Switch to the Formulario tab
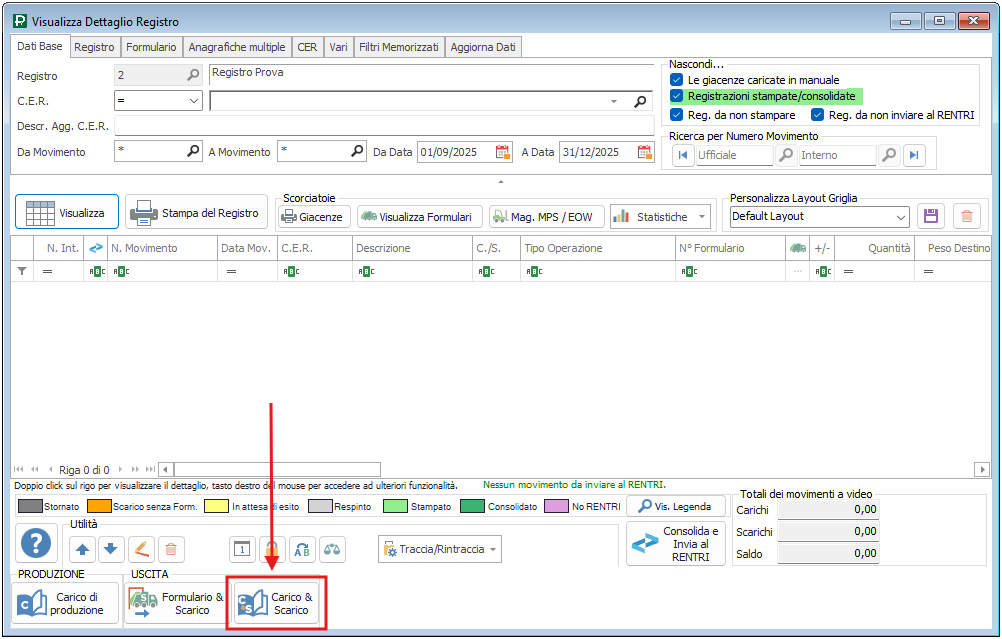The width and height of the screenshot is (1002, 639). tap(151, 47)
